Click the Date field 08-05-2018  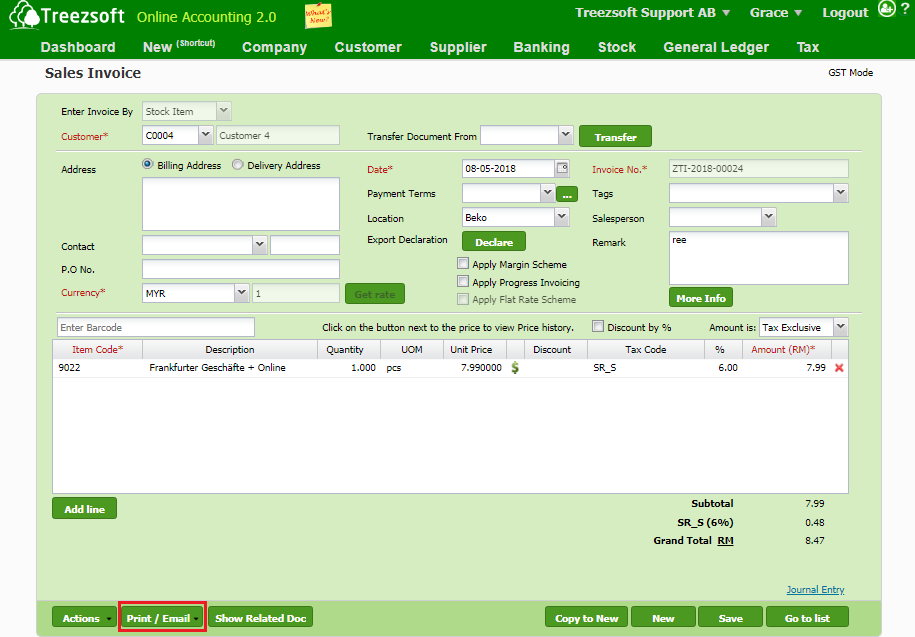(x=508, y=169)
